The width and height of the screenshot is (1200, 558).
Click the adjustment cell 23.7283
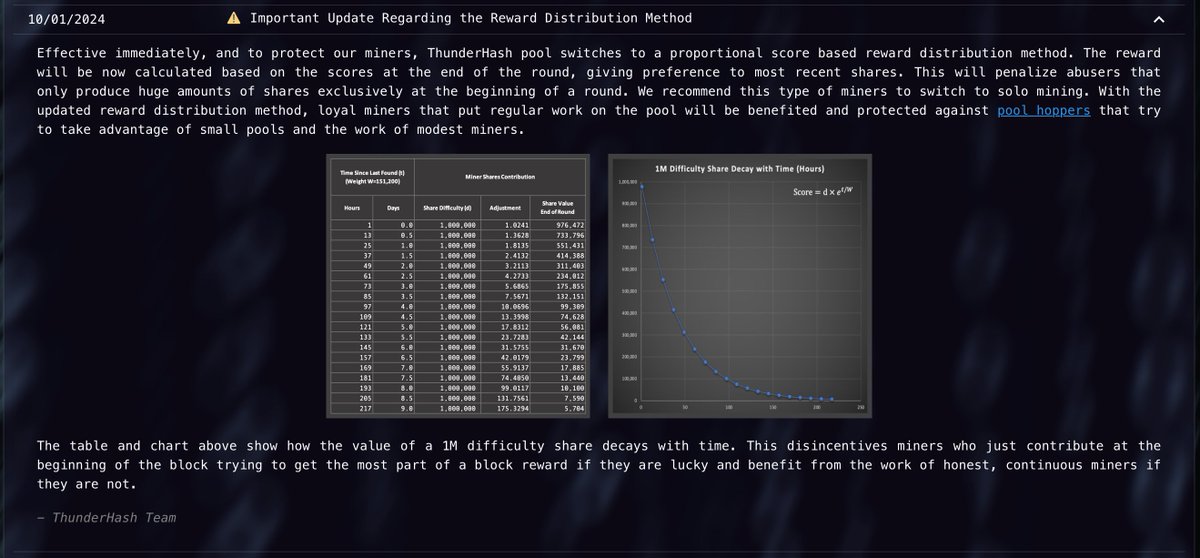click(515, 338)
